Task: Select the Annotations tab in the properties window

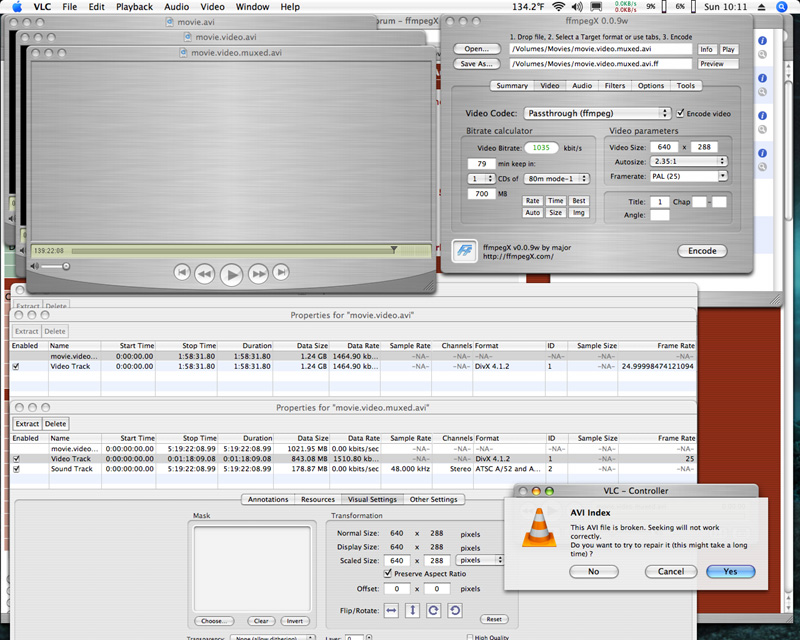Action: [x=268, y=499]
